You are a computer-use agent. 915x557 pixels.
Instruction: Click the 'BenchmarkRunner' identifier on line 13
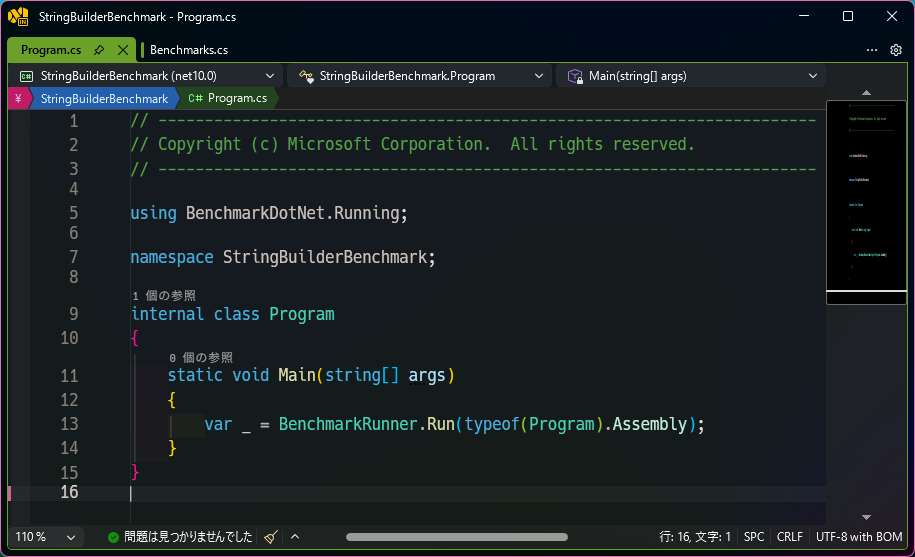click(348, 424)
